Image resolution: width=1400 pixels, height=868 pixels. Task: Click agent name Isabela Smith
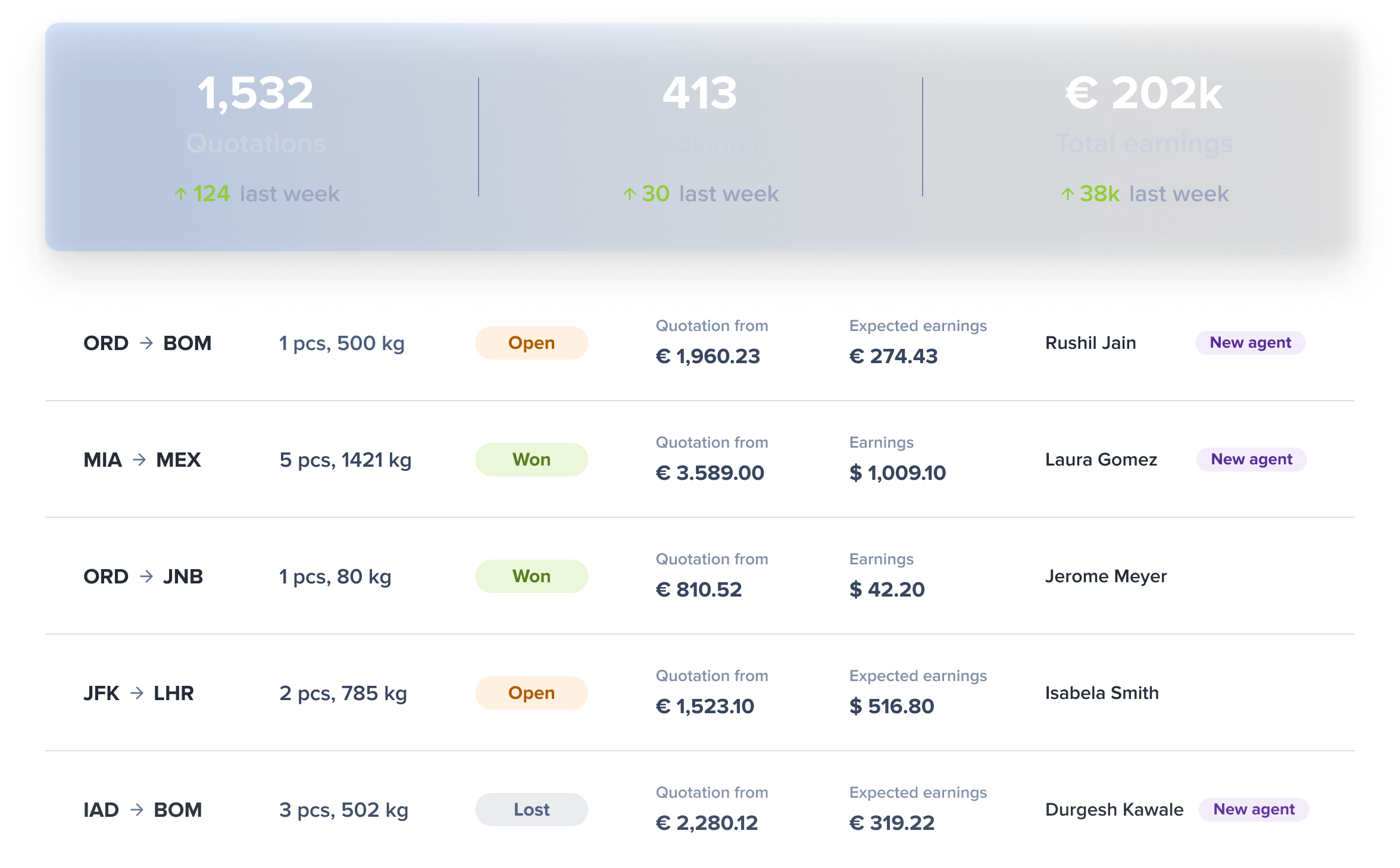click(1102, 693)
